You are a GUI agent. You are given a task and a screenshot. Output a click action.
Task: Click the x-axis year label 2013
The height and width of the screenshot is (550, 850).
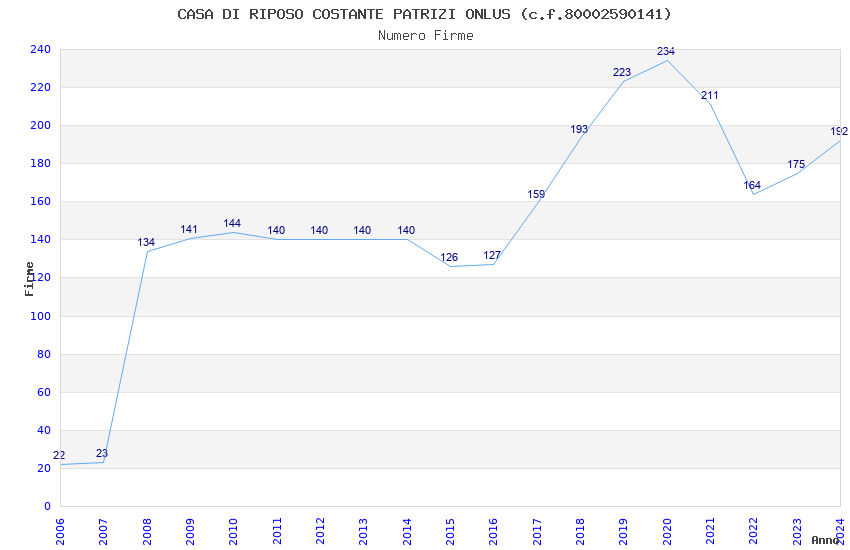coord(364,532)
